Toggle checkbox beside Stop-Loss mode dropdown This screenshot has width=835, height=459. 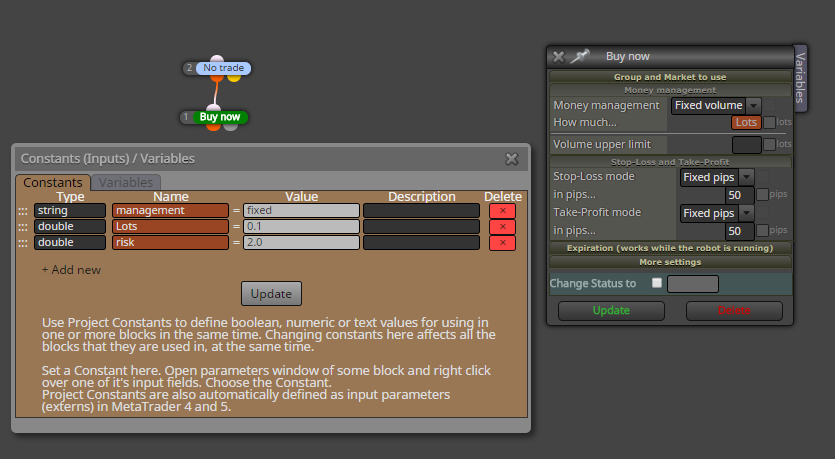click(x=762, y=177)
